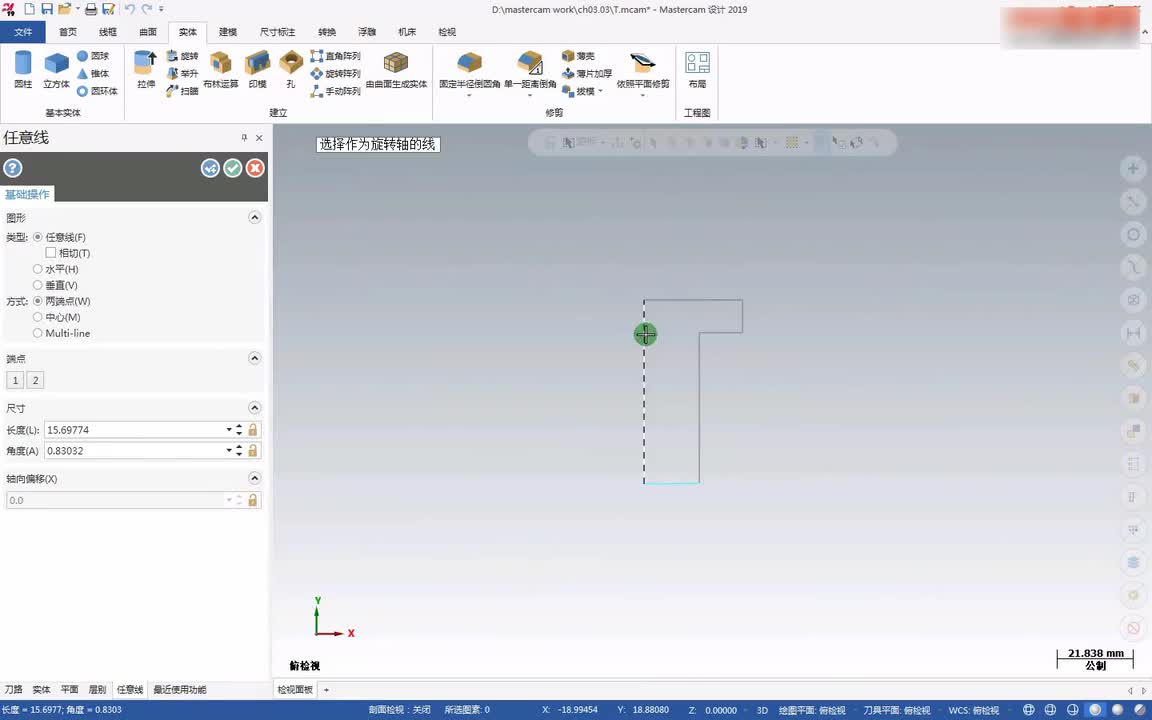Viewport: 1152px width, 720px height.
Task: Open the 薄壳 shell tool
Action: tap(578, 56)
